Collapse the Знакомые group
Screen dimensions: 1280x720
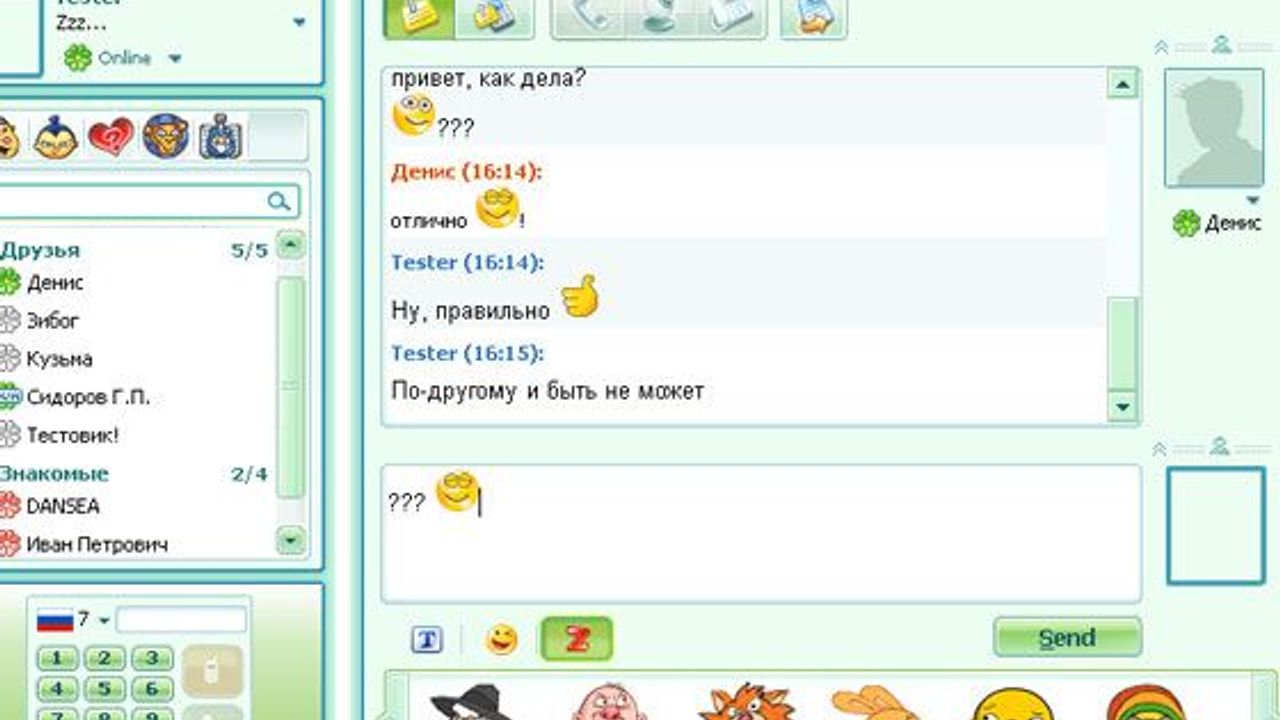(x=54, y=473)
